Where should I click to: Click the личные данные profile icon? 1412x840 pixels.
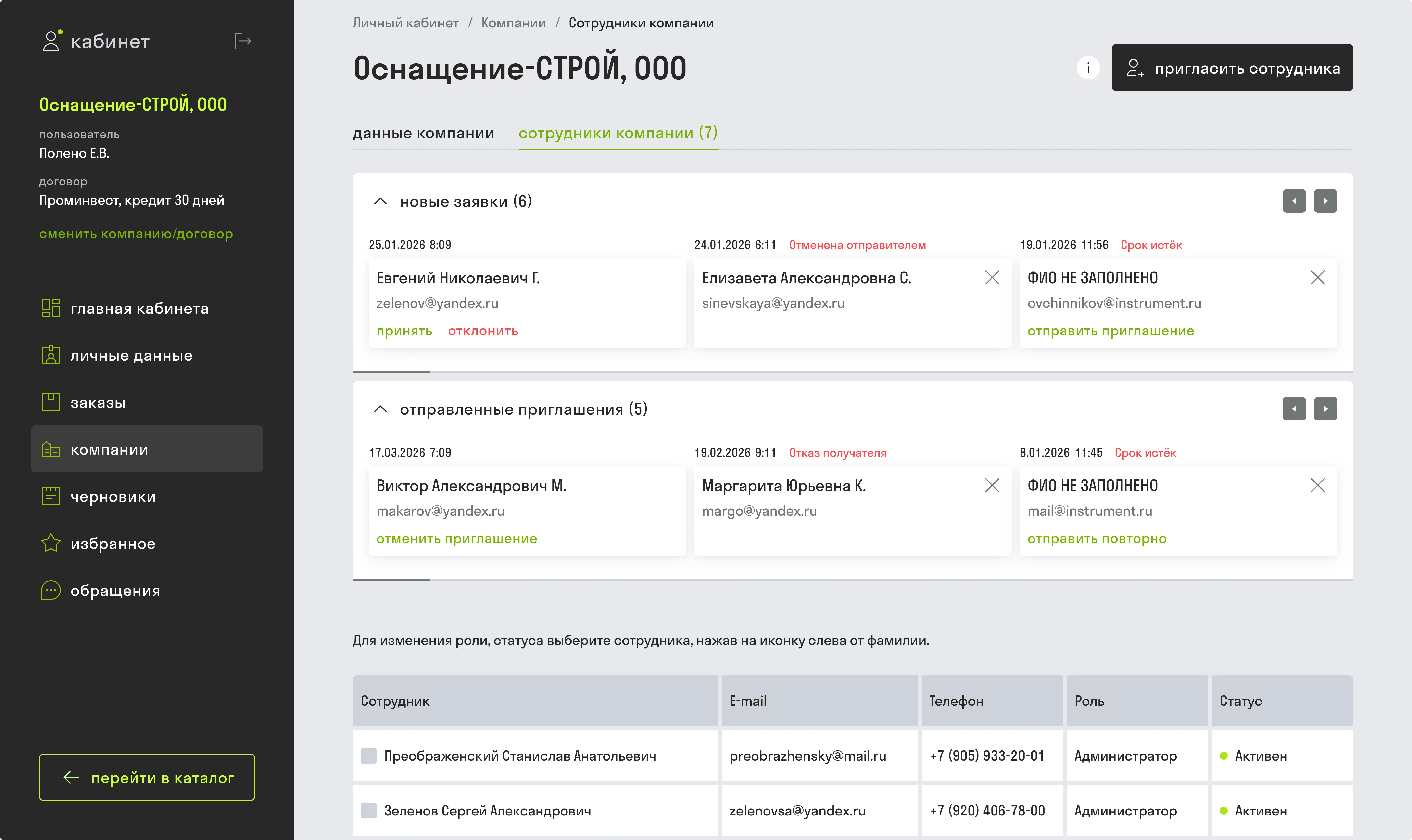pos(51,355)
